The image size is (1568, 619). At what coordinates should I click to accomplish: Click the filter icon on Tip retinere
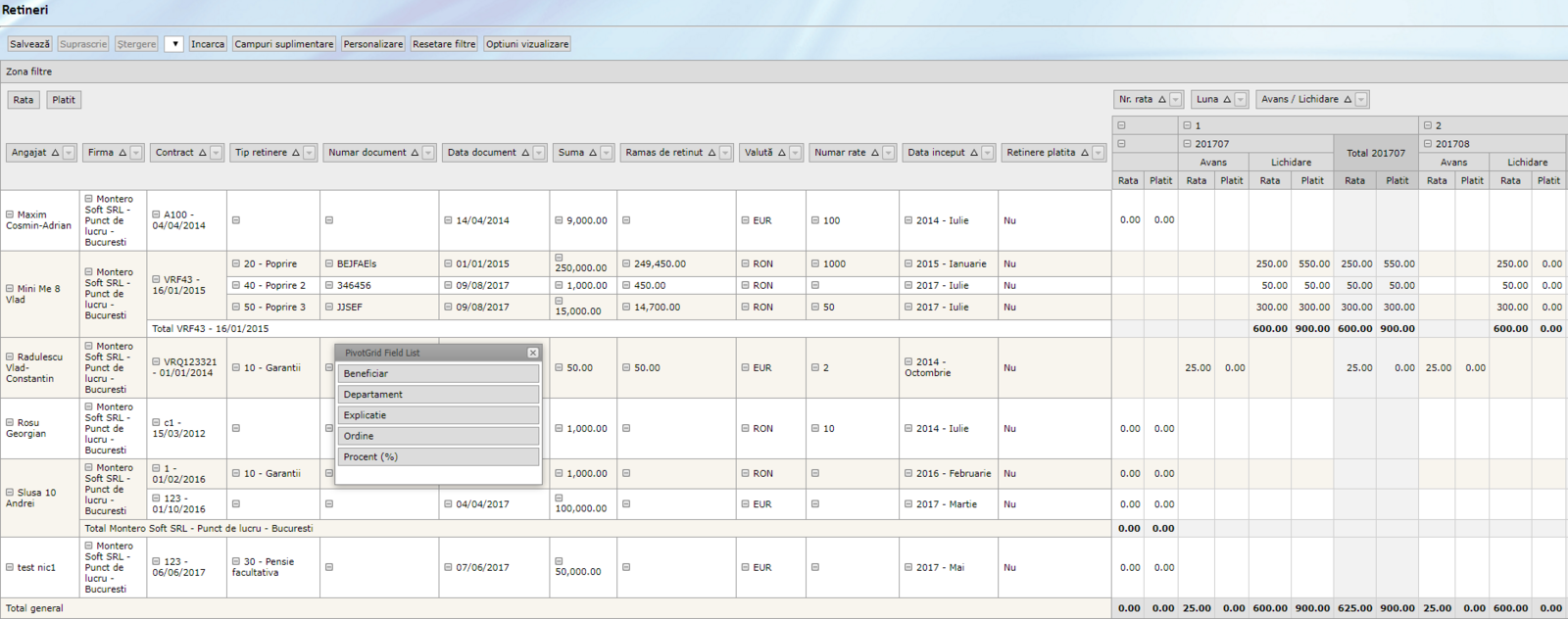tap(309, 153)
